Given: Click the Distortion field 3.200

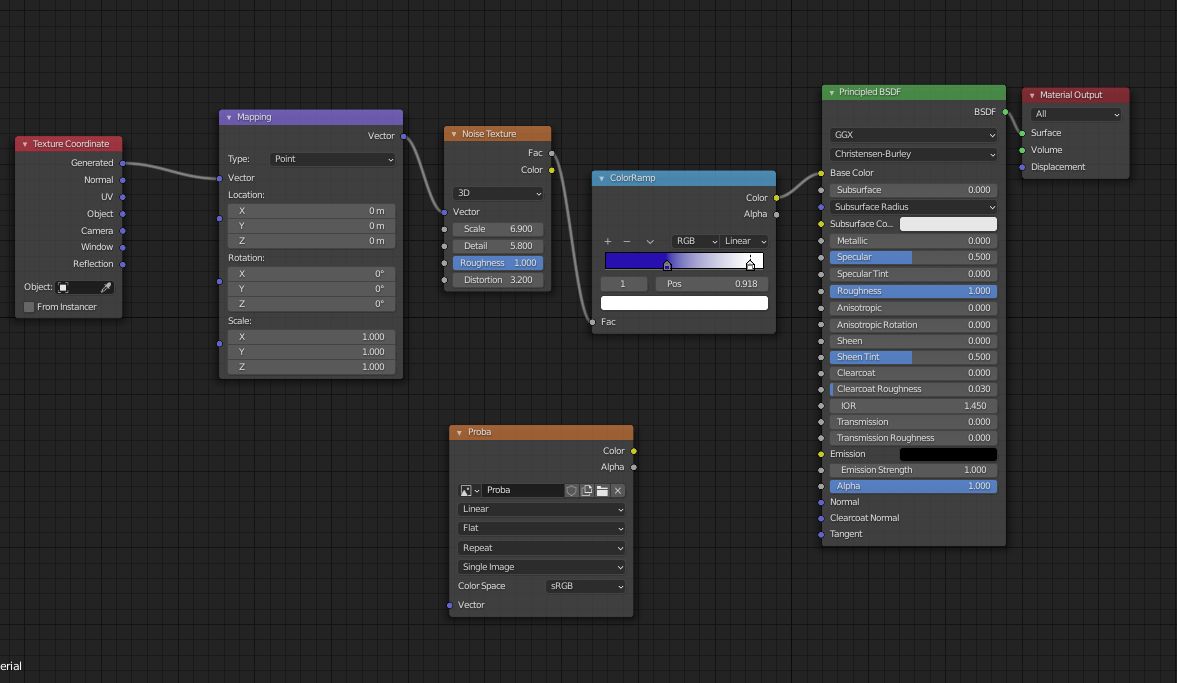Looking at the screenshot, I should 498,280.
